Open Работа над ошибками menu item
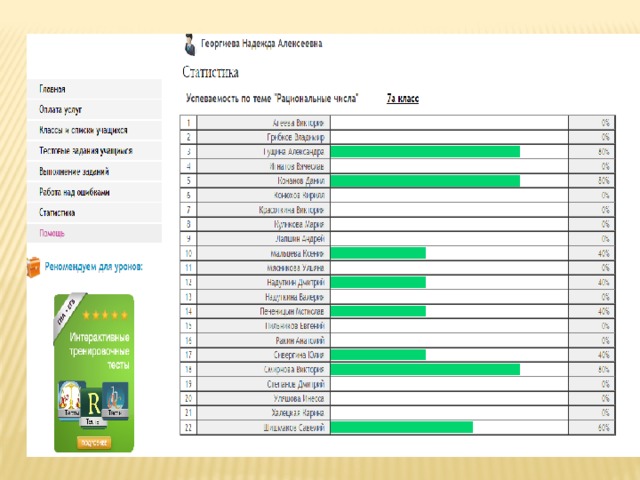This screenshot has width=640, height=480. click(94, 192)
